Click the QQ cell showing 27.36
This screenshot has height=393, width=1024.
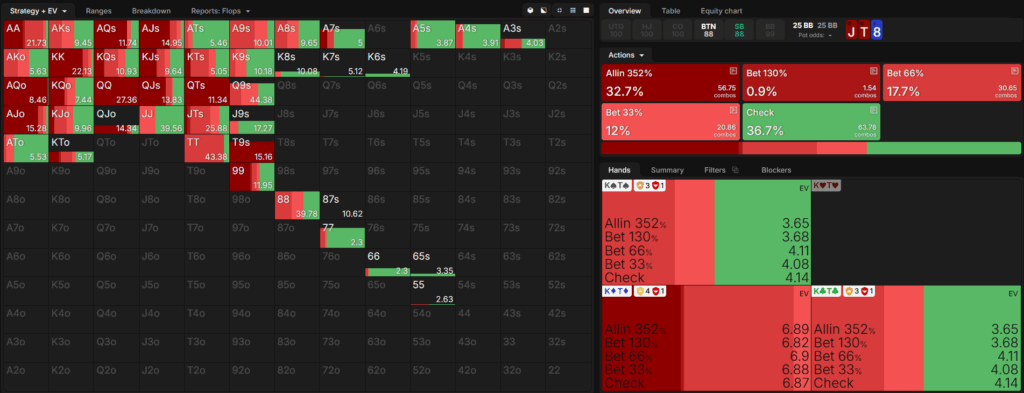(116, 92)
